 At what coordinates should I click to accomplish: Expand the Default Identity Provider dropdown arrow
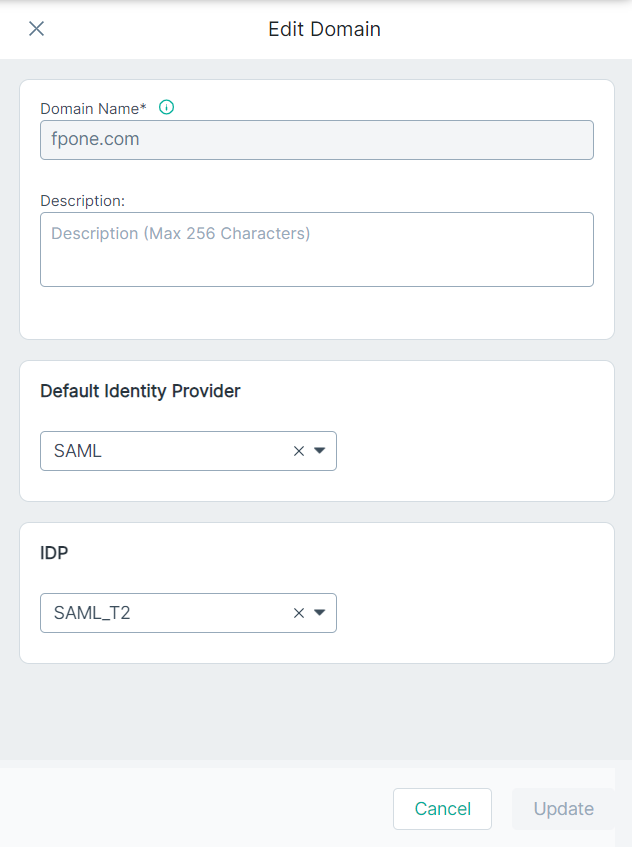pyautogui.click(x=320, y=451)
